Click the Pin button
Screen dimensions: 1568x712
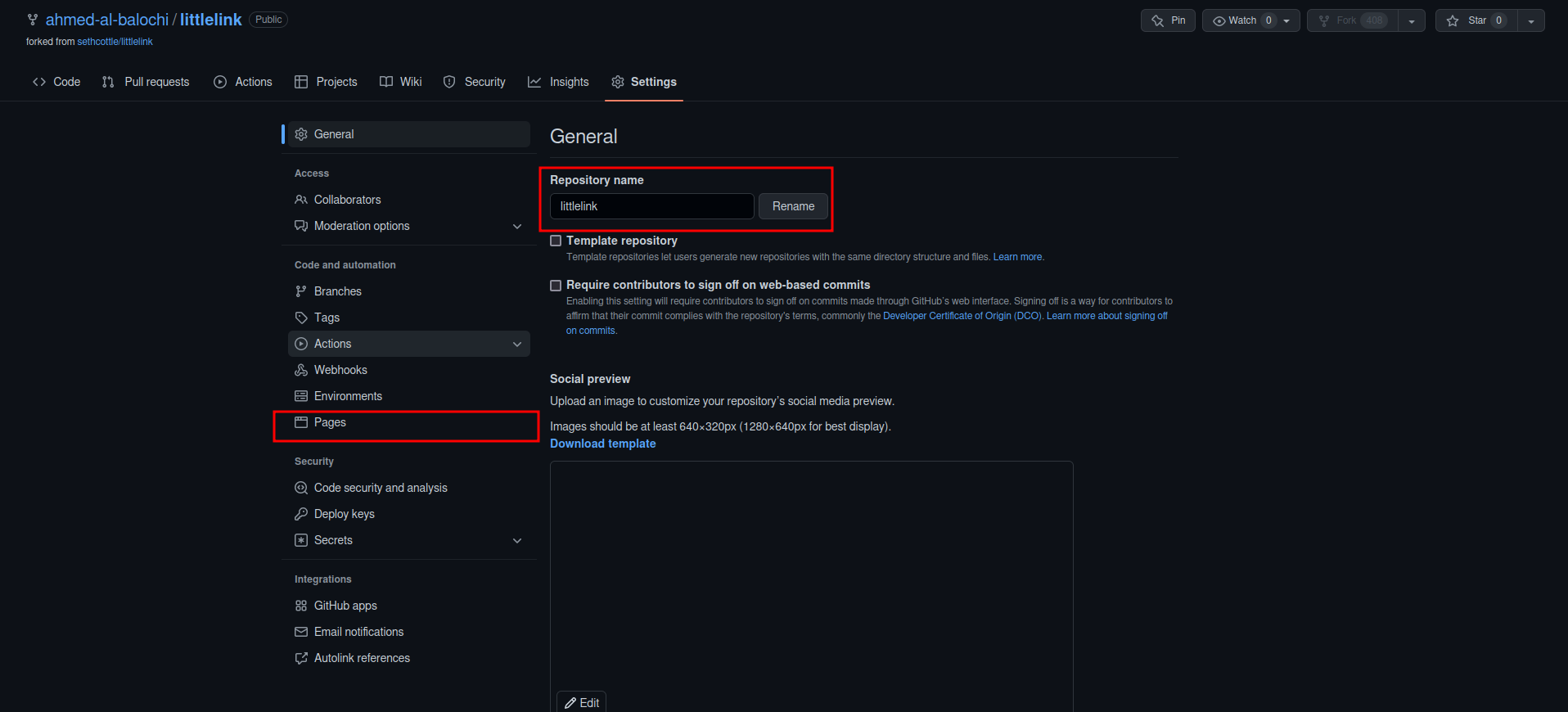tap(1168, 20)
